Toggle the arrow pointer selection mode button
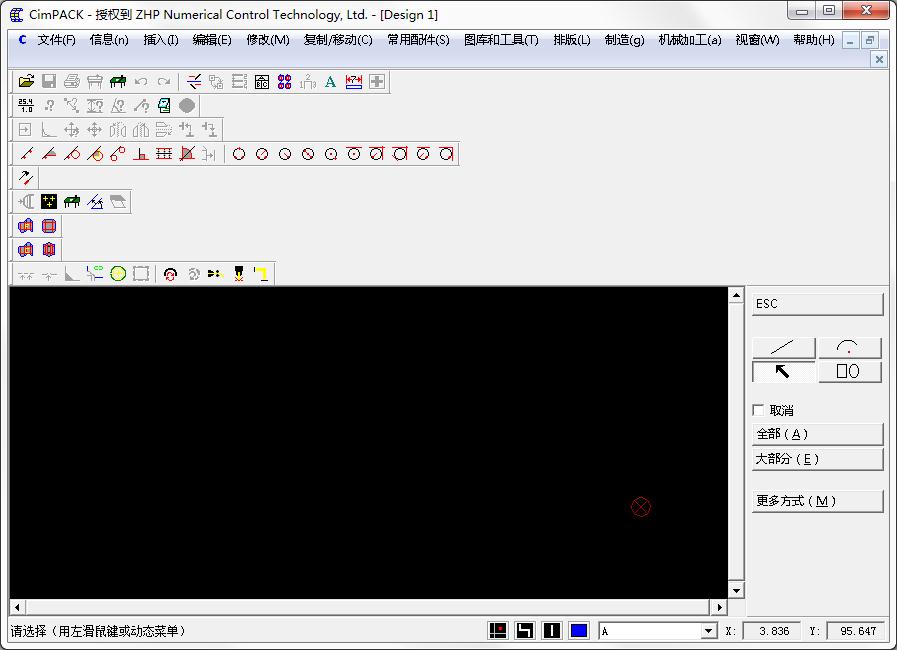The height and width of the screenshot is (650, 897). [x=783, y=372]
